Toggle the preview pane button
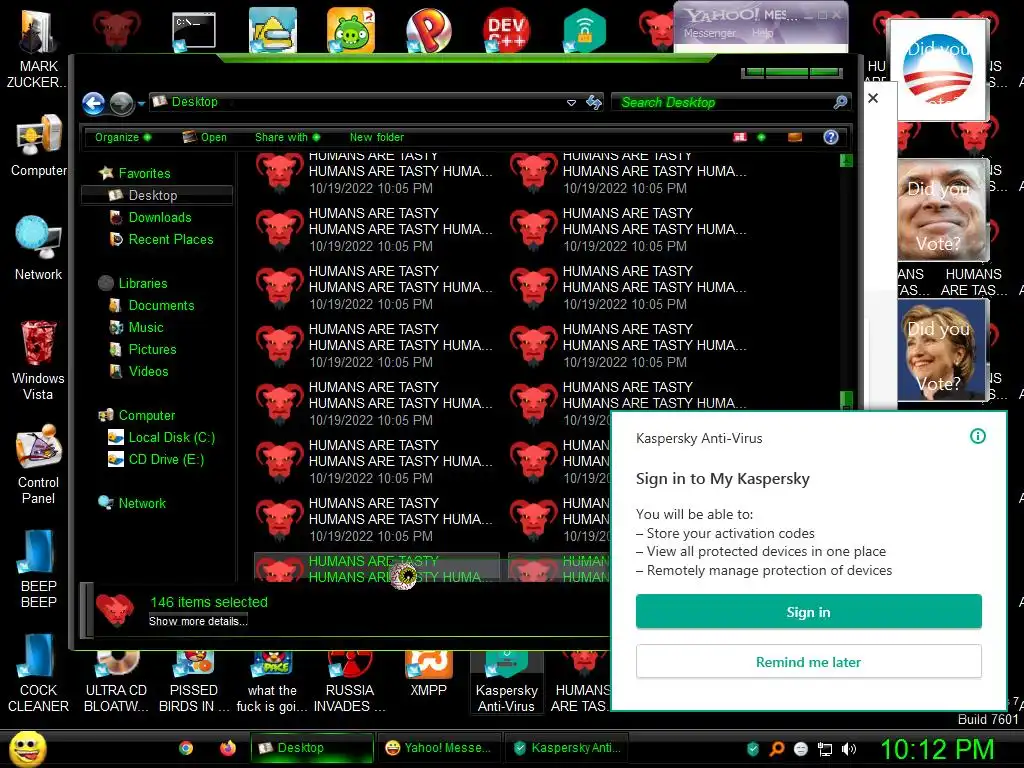This screenshot has width=1024, height=768. 795,137
